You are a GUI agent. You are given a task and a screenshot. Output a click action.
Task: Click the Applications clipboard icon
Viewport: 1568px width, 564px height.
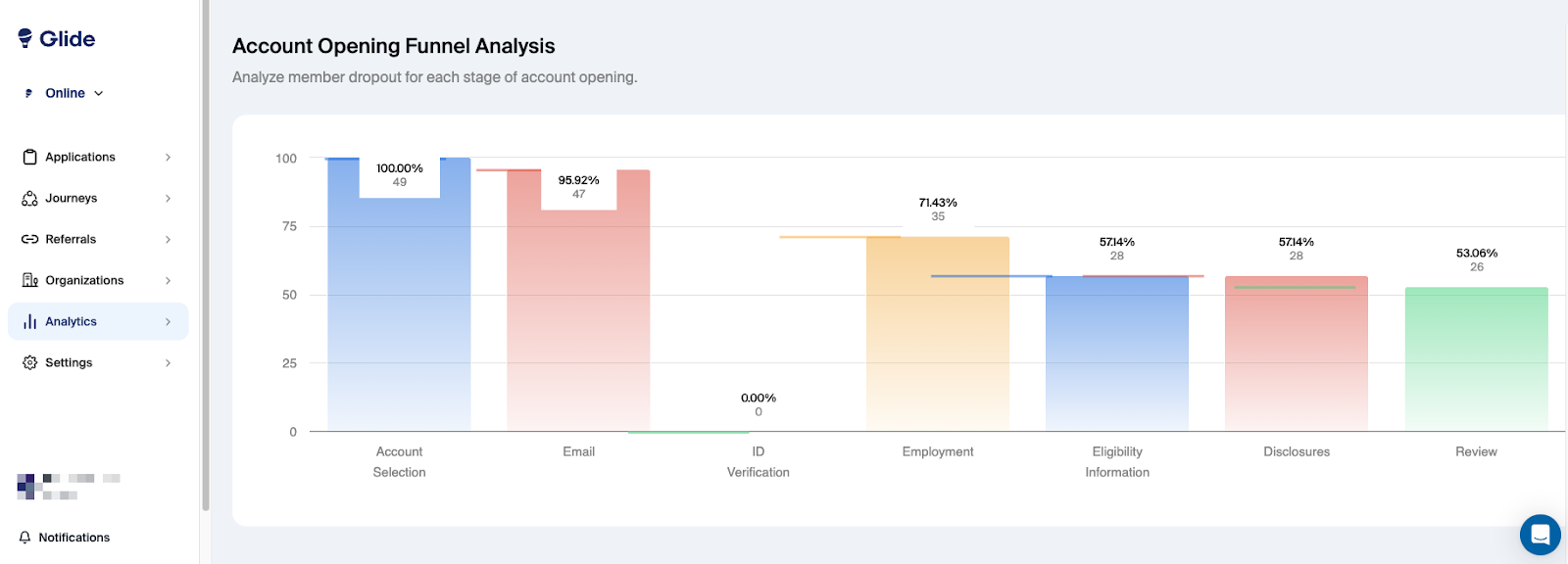point(29,157)
